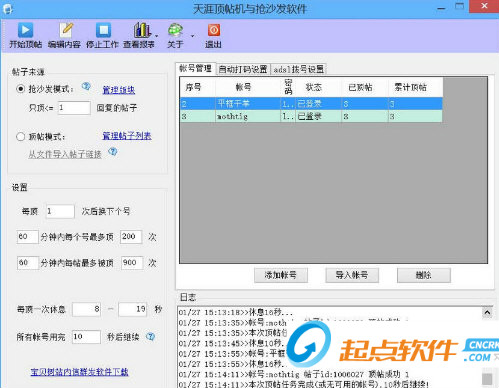
Task: Click the 累计顶帖 column header
Action: point(415,87)
